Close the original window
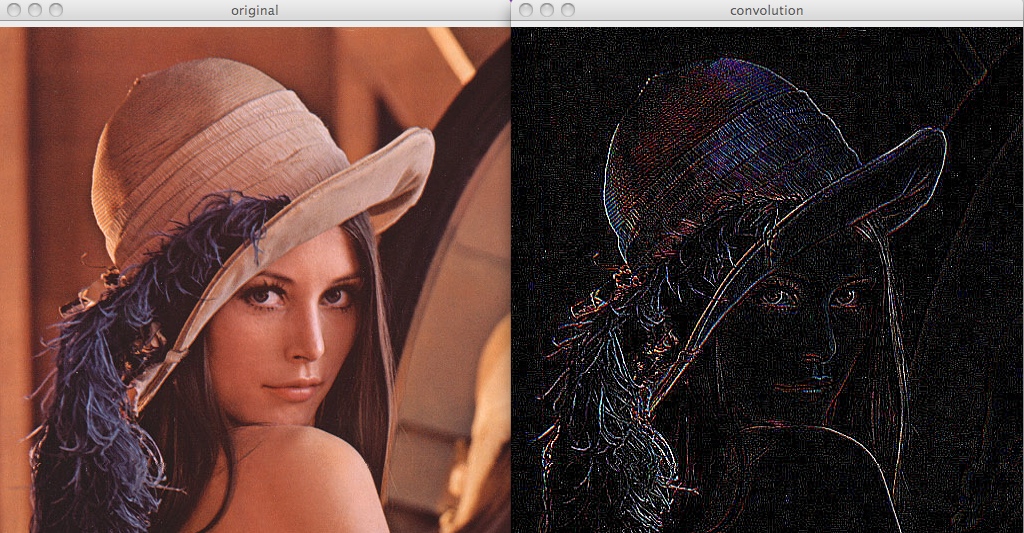Viewport: 1024px width, 533px height. (x=14, y=10)
